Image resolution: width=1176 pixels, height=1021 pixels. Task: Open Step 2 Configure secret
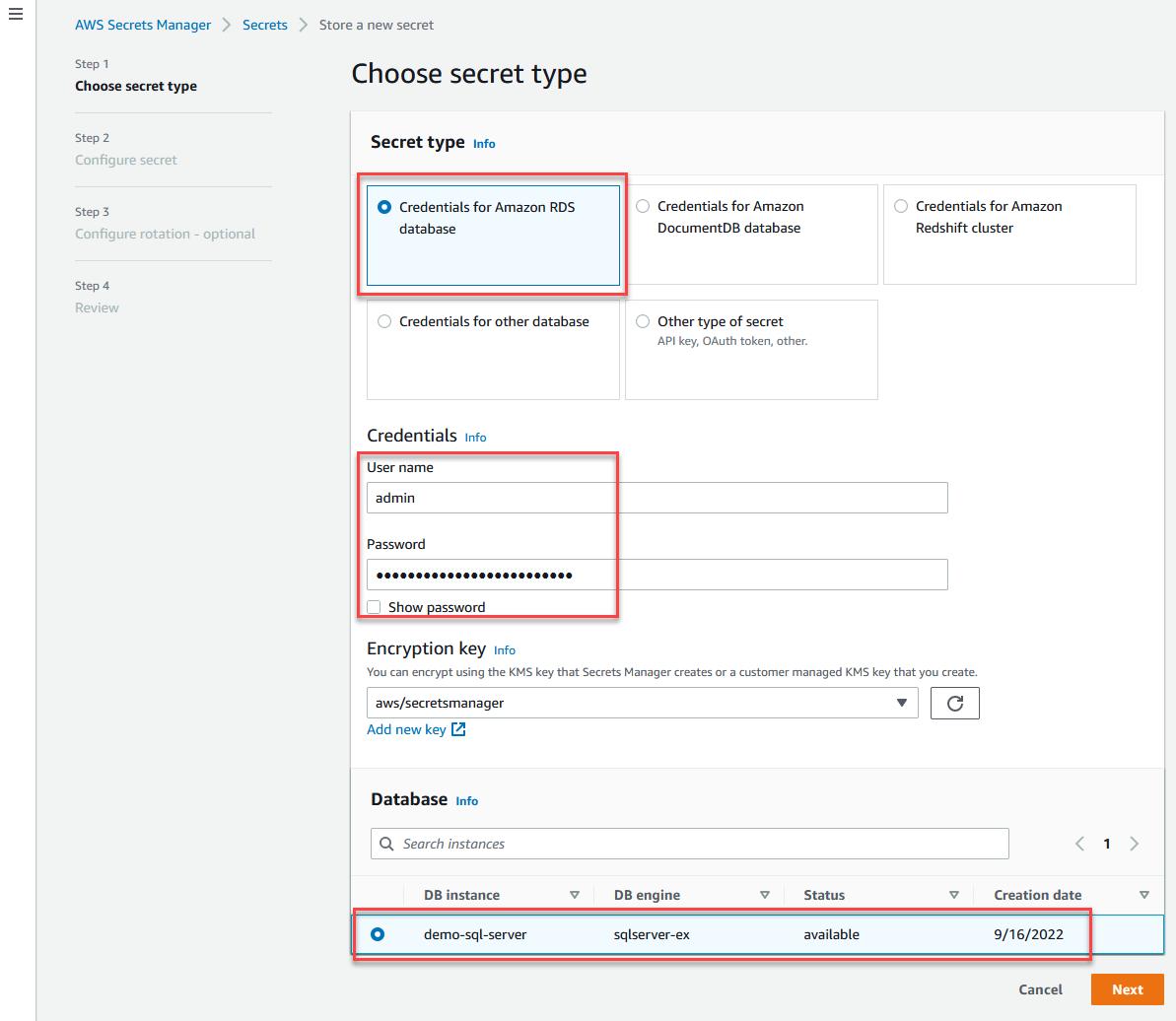[126, 160]
